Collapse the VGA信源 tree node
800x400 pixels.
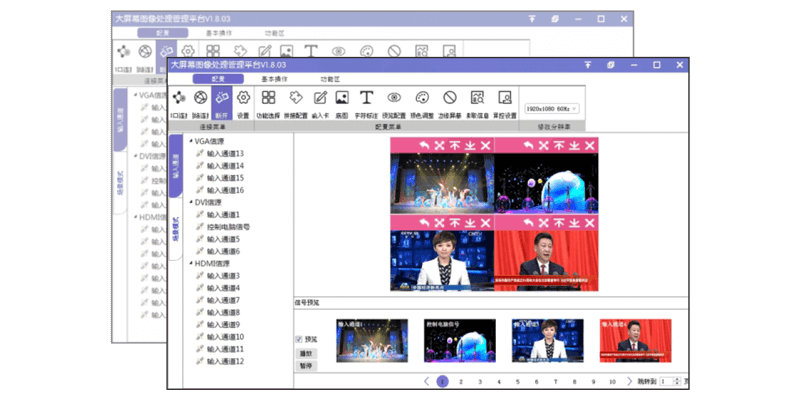(190, 142)
